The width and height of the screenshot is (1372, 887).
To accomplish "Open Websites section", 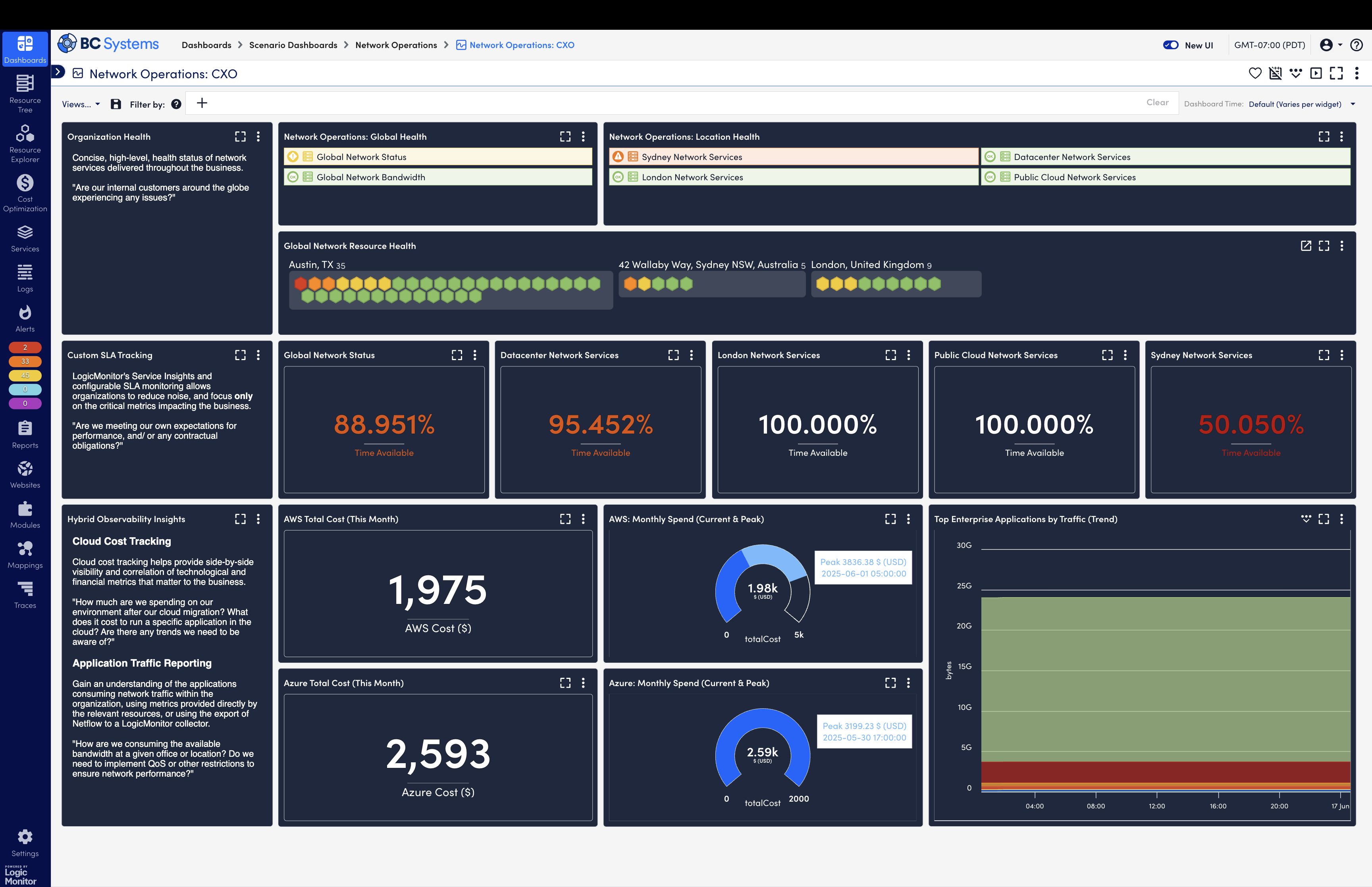I will (x=25, y=474).
